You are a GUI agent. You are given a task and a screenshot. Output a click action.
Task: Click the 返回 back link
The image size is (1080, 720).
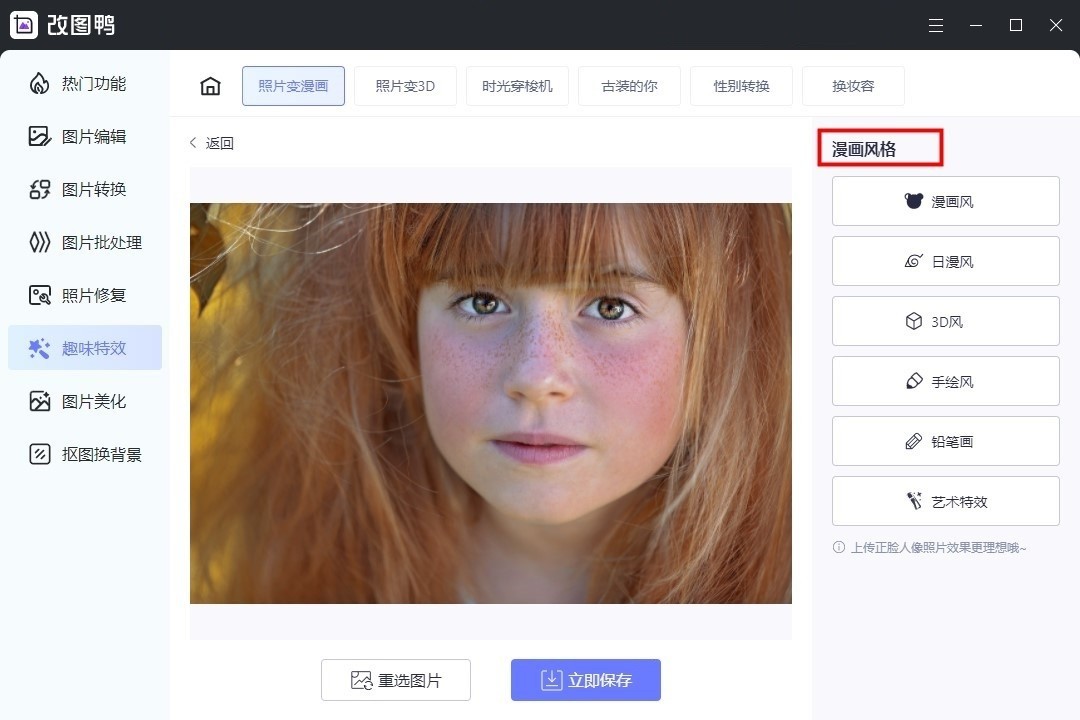[212, 143]
